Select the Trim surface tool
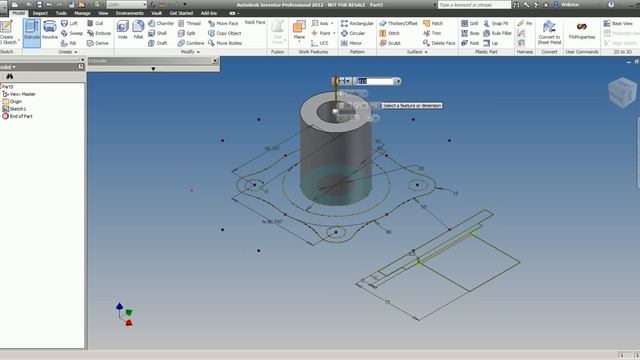 point(432,33)
